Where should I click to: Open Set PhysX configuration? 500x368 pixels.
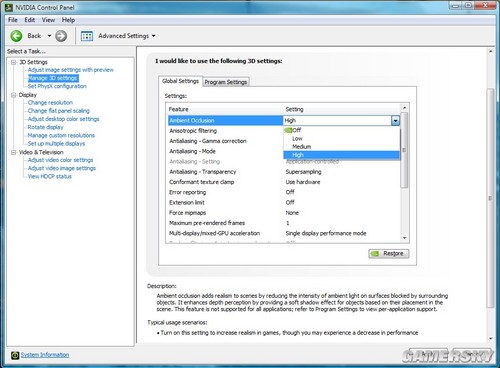[57, 86]
